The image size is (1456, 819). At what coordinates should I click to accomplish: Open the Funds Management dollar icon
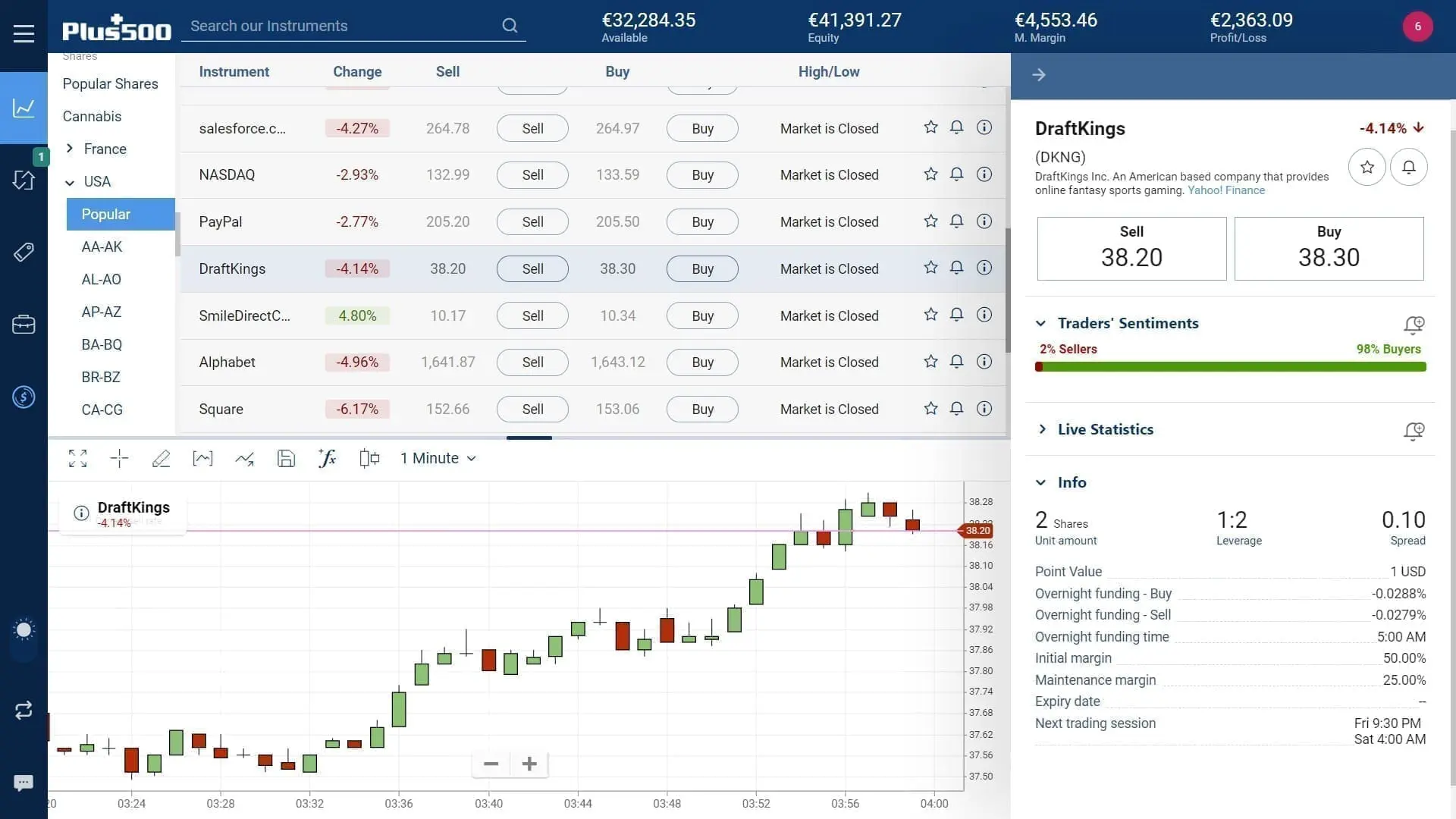[24, 397]
